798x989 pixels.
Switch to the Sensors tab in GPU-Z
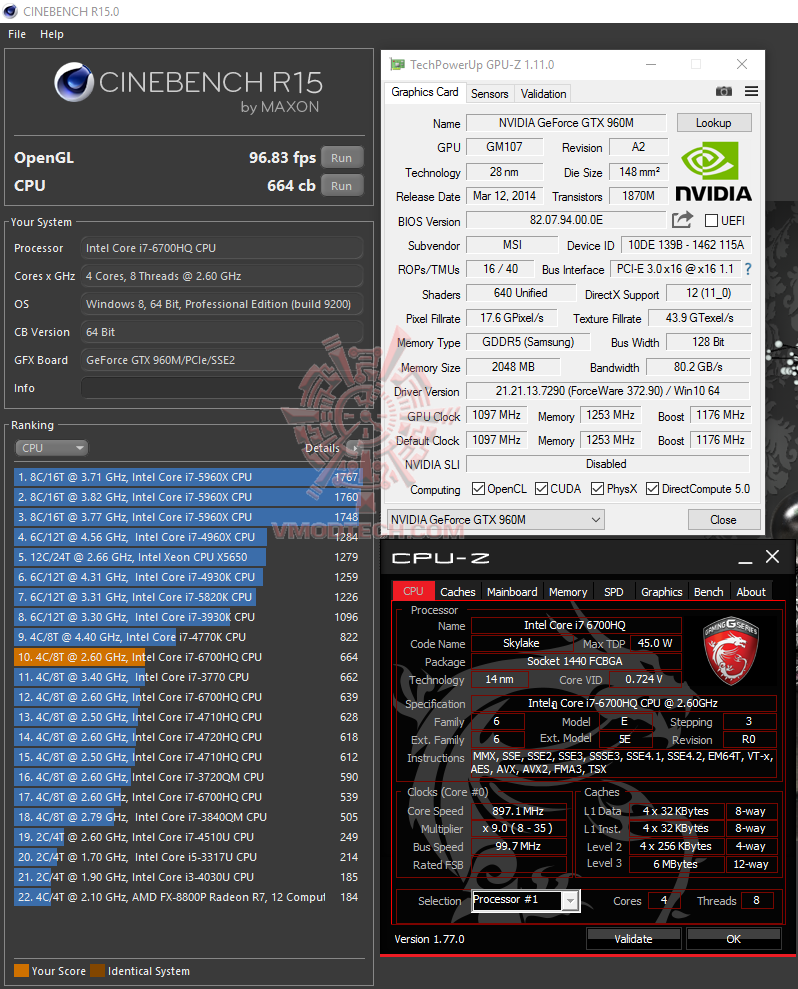[x=490, y=94]
